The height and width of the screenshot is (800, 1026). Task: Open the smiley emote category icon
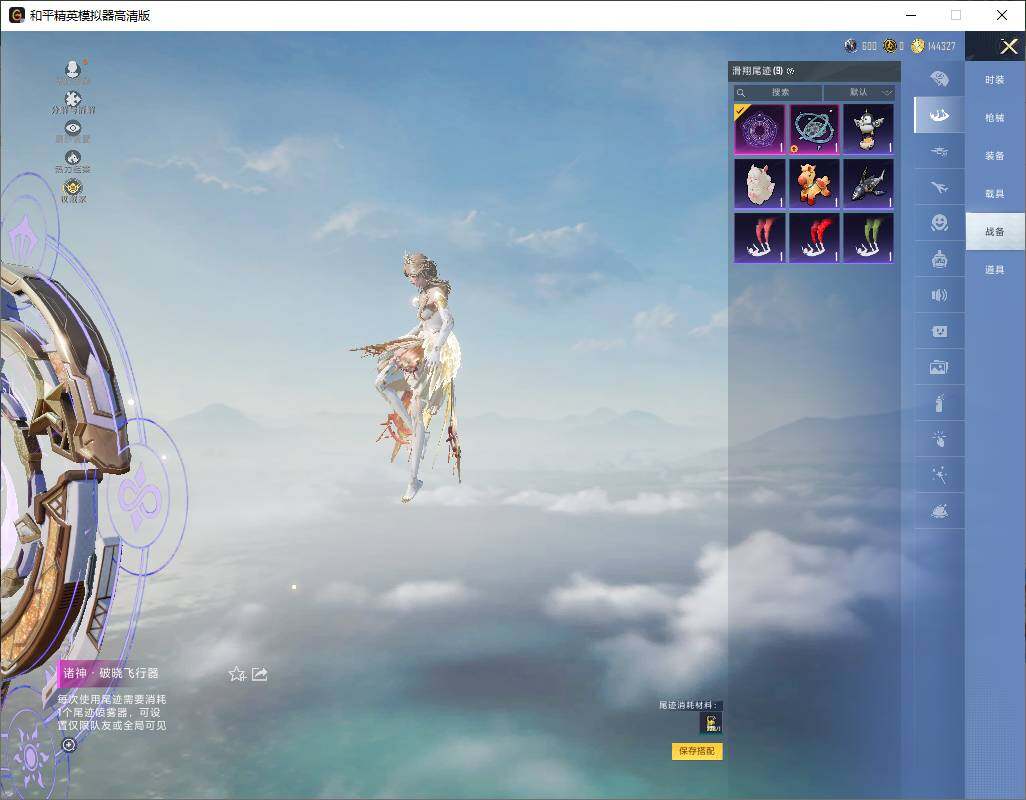click(x=939, y=223)
